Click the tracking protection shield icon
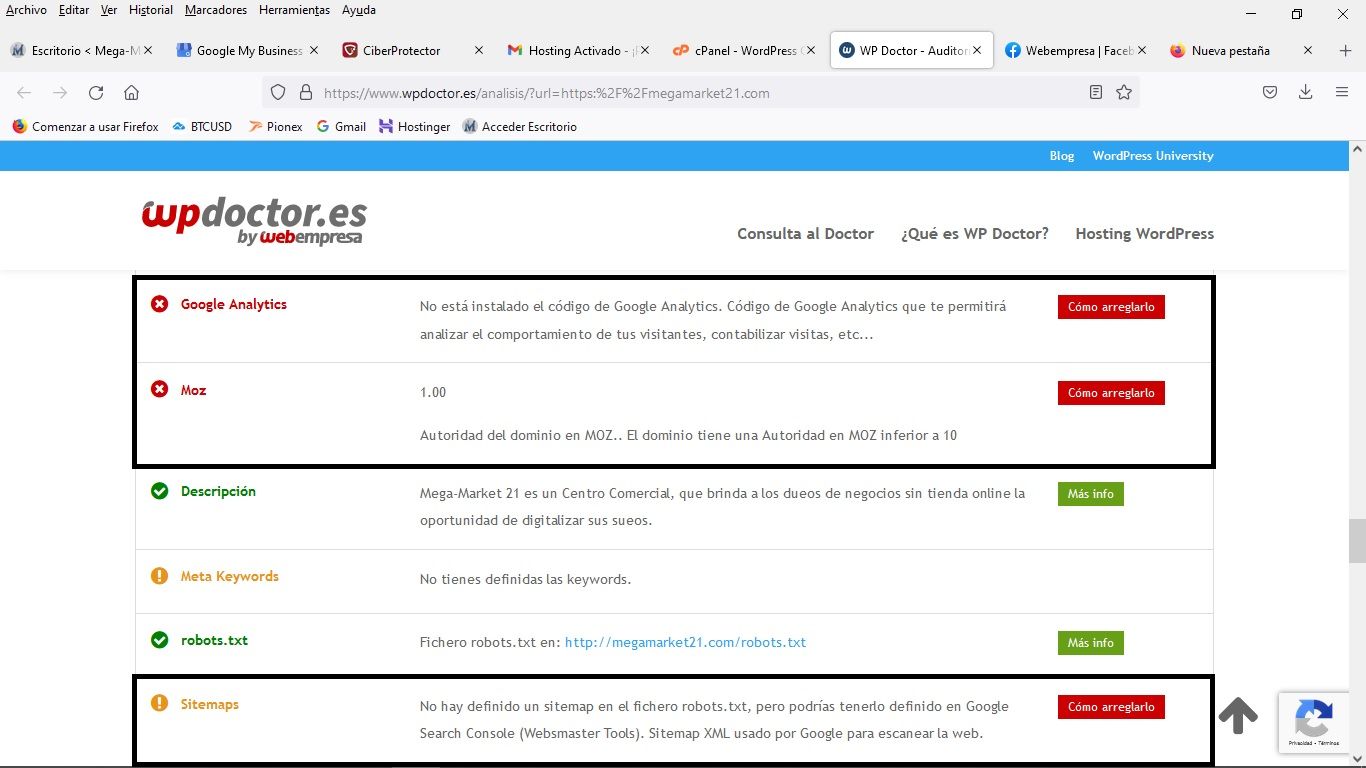The image size is (1366, 768). [x=278, y=93]
